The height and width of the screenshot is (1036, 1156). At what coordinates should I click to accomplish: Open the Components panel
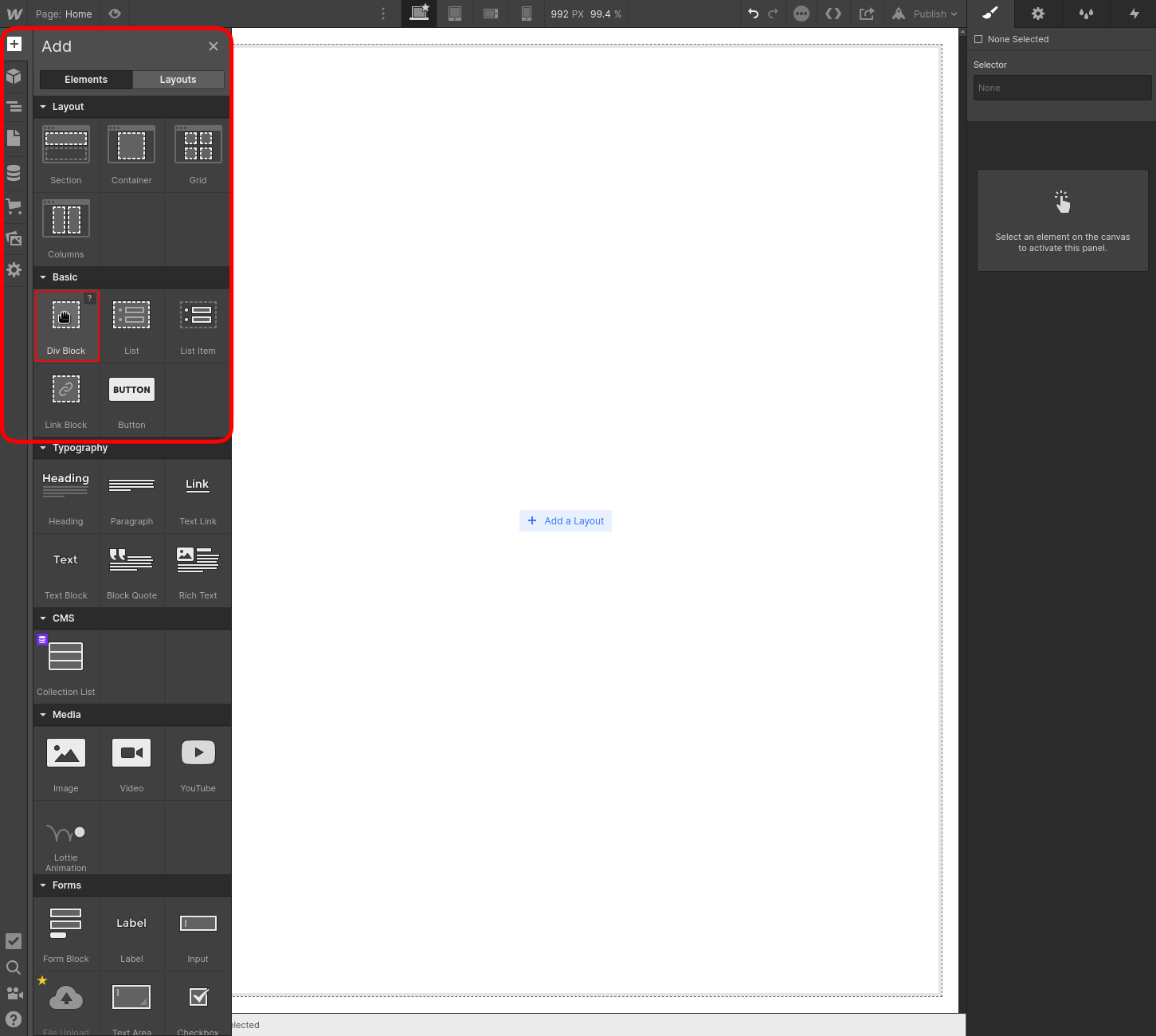point(14,77)
